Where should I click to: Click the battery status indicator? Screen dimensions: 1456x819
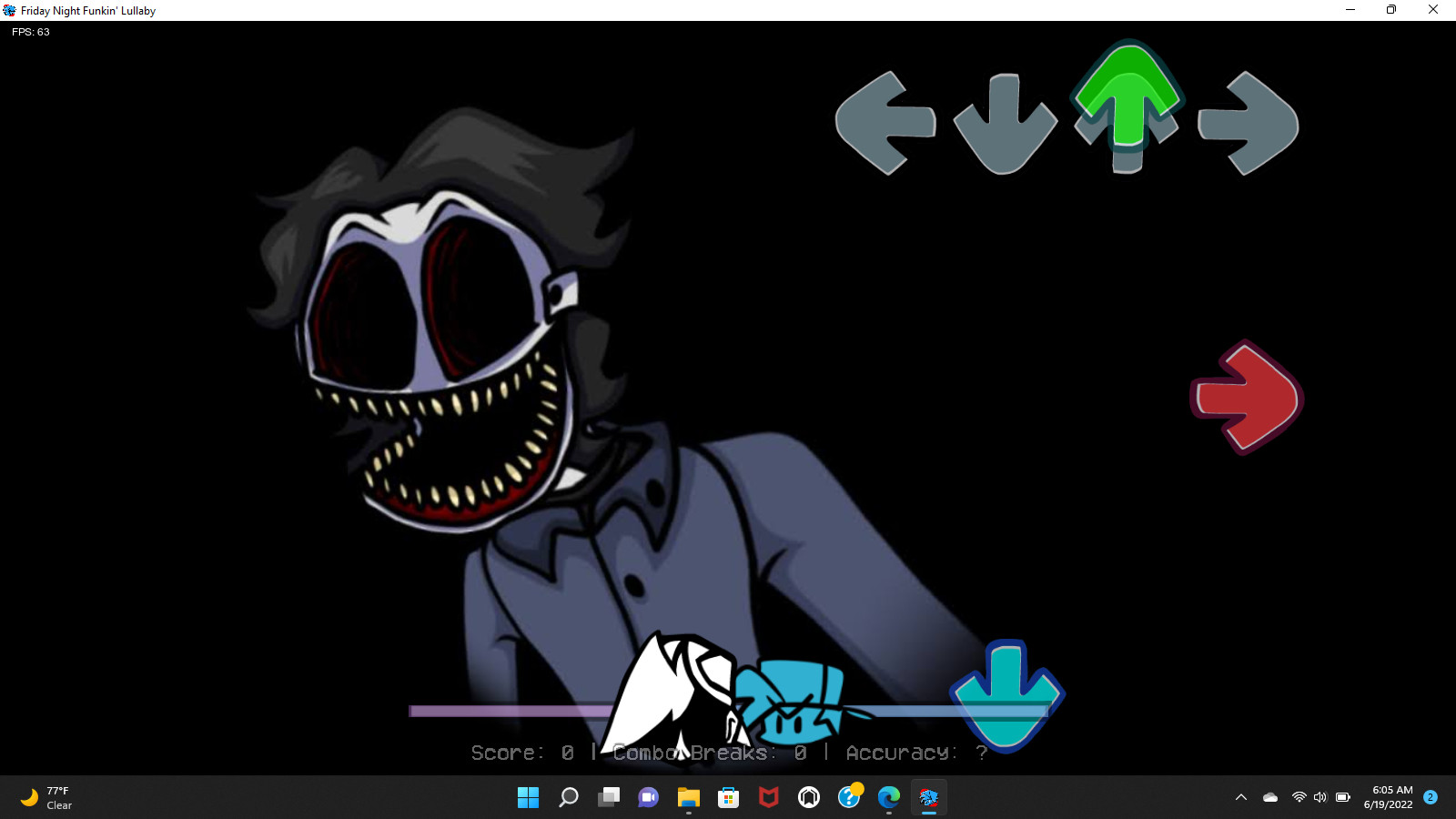1342,798
